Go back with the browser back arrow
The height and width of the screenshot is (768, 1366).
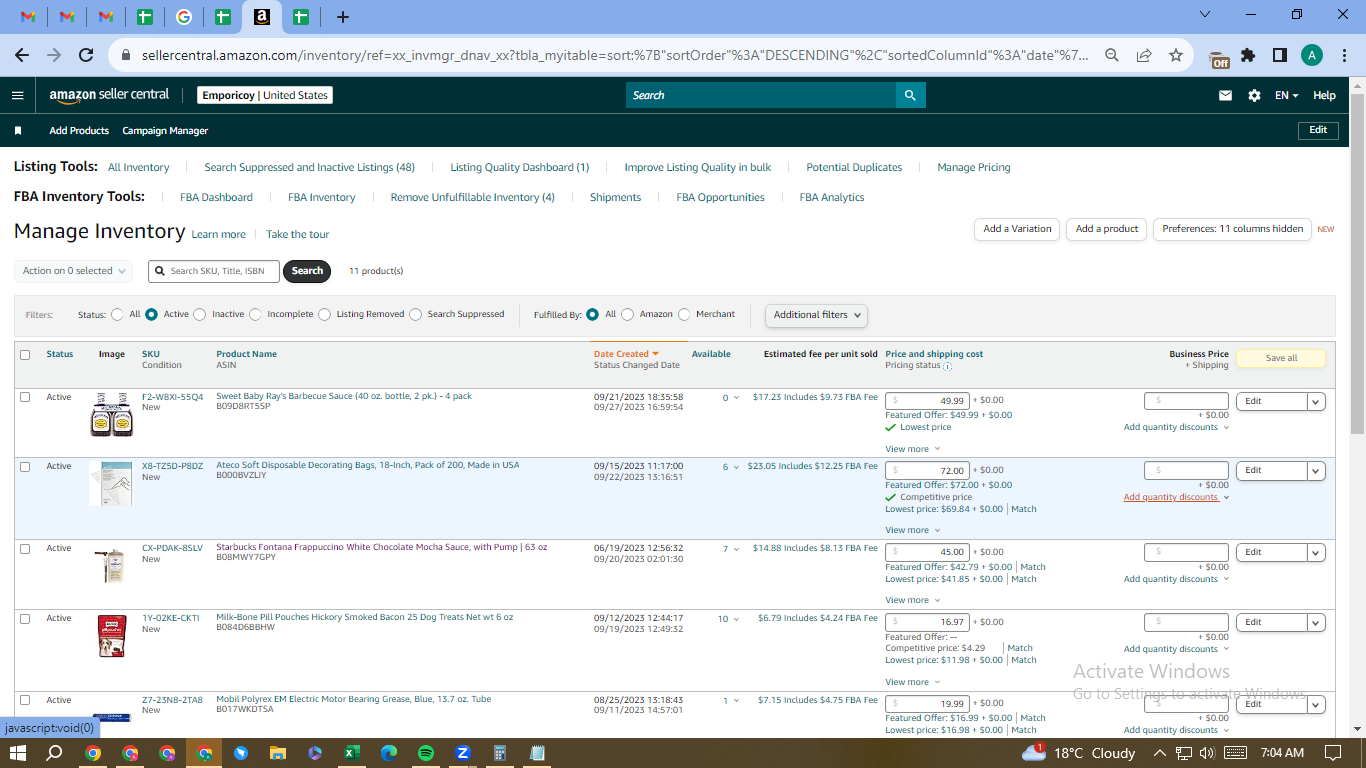pos(22,55)
